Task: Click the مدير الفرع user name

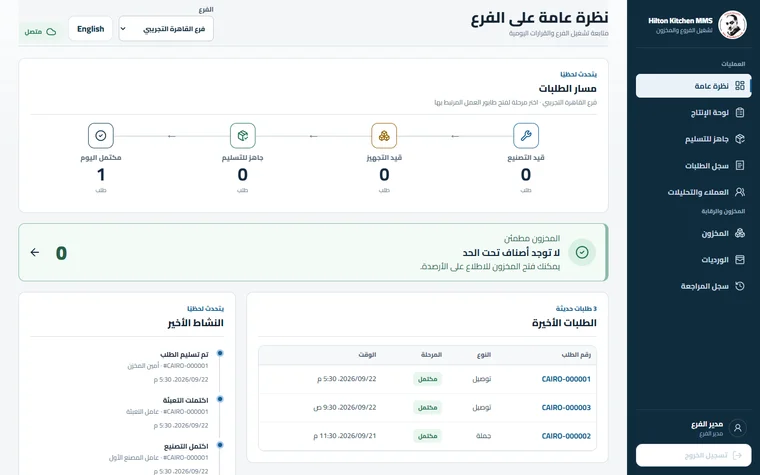Action: (x=707, y=424)
